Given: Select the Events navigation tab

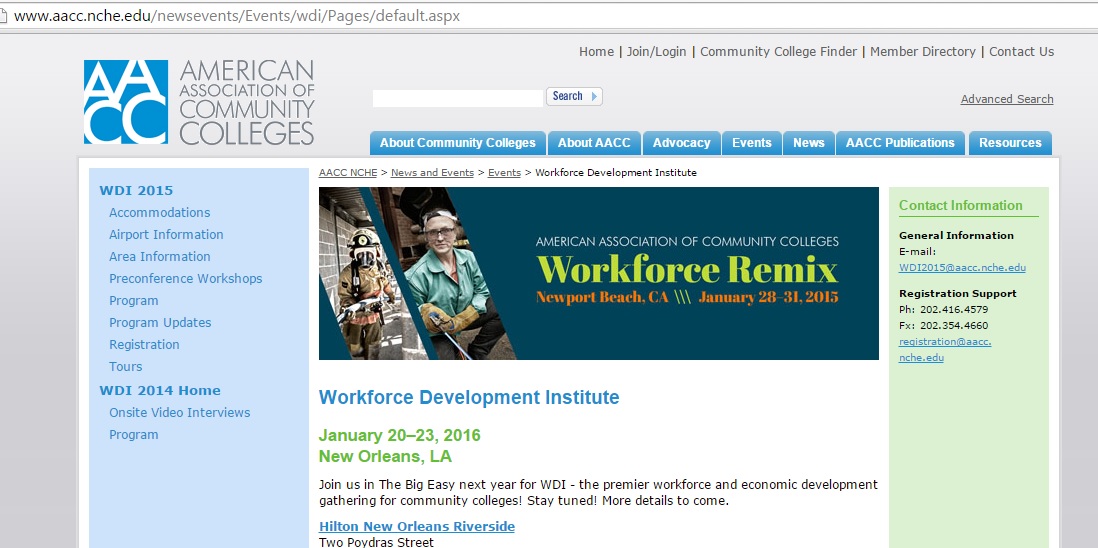Looking at the screenshot, I should tap(751, 143).
